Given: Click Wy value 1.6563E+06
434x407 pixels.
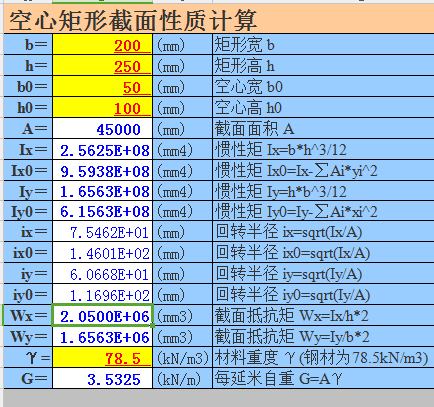Looking at the screenshot, I should pyautogui.click(x=102, y=336).
